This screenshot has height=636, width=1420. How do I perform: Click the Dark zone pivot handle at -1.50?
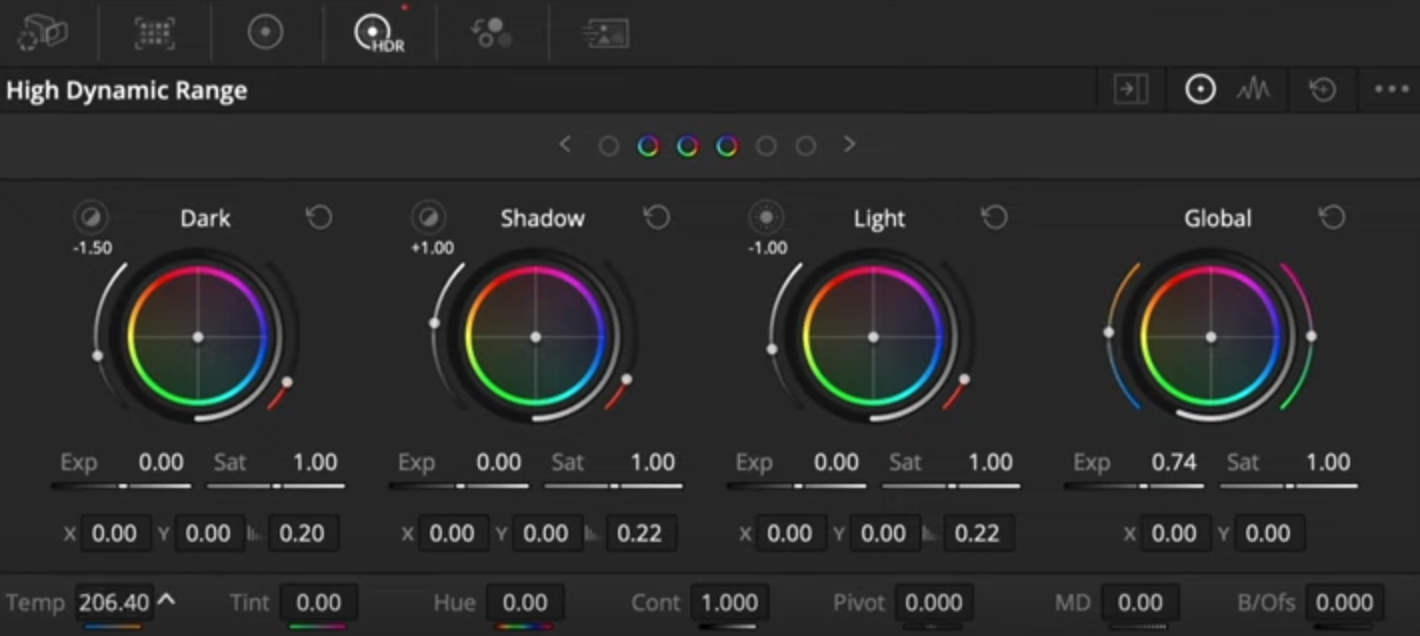point(97,355)
